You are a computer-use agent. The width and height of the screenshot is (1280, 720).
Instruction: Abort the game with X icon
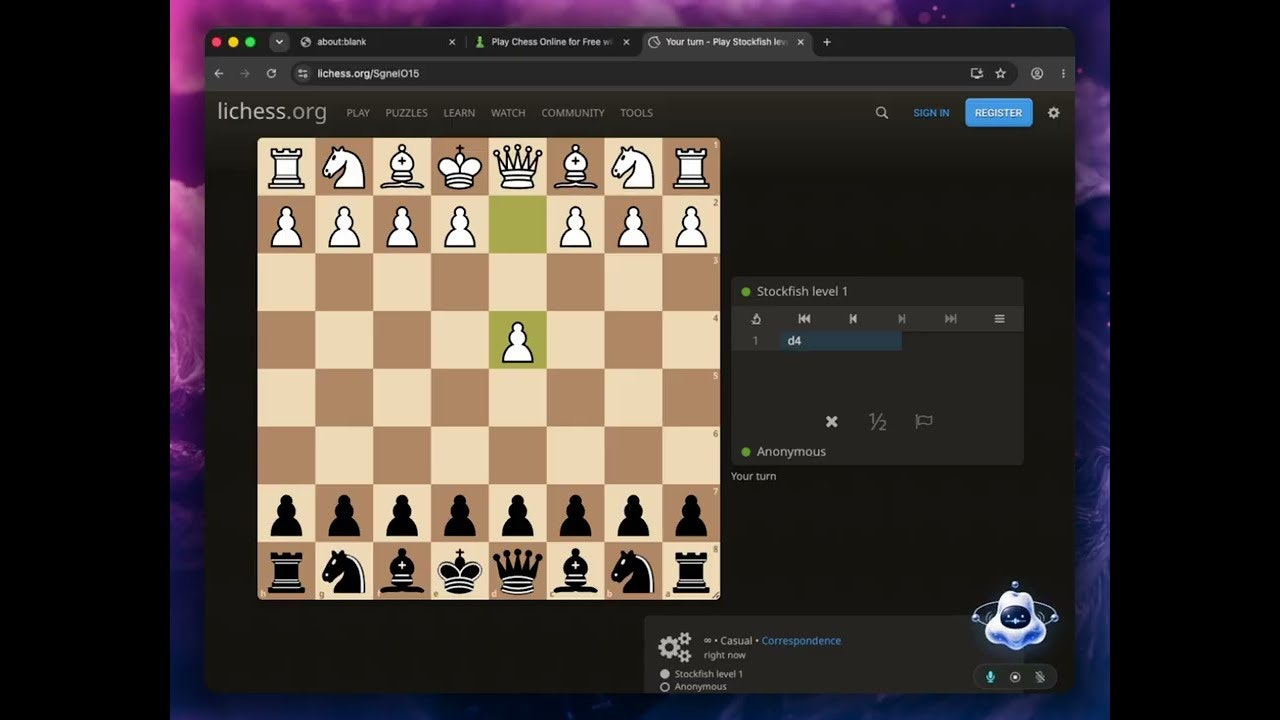(x=831, y=422)
